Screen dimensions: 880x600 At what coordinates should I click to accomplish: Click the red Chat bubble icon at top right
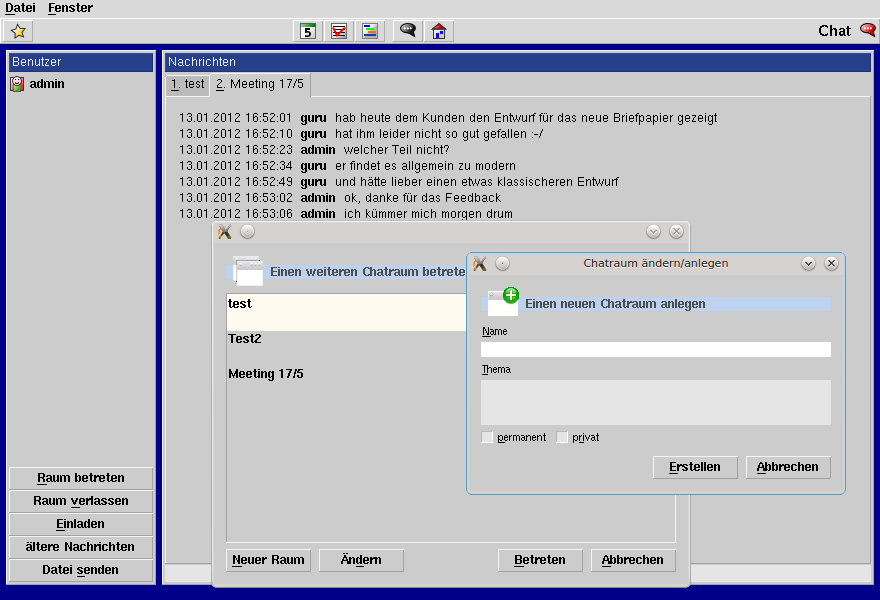868,29
